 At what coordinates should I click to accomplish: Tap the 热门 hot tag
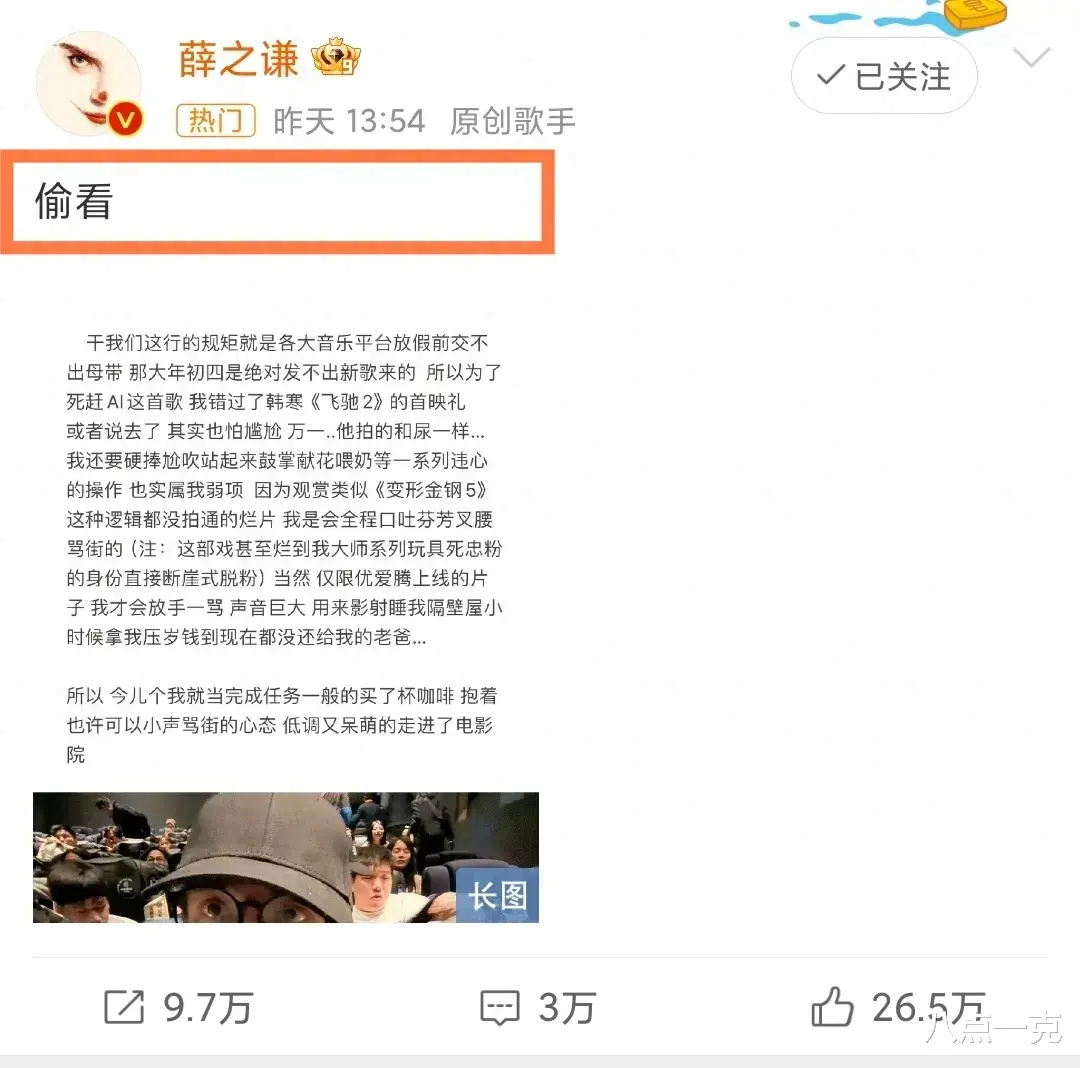[216, 121]
